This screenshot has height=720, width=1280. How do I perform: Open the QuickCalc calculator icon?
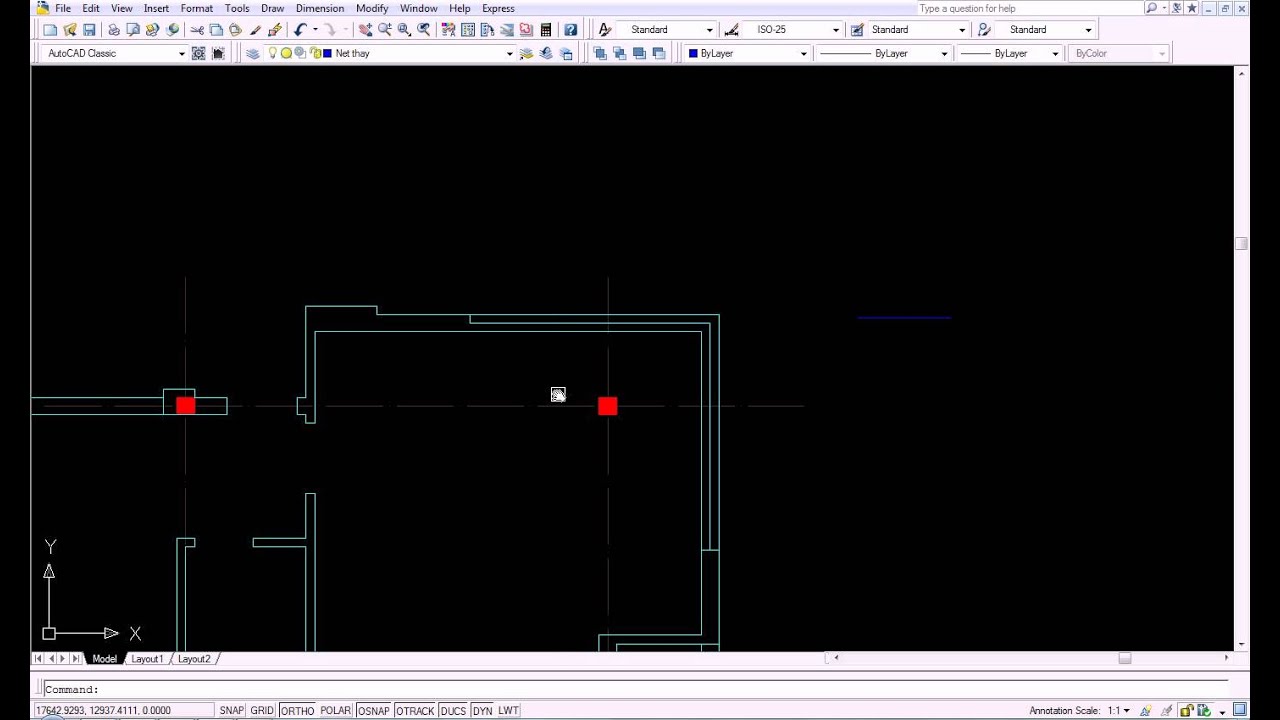pyautogui.click(x=546, y=30)
